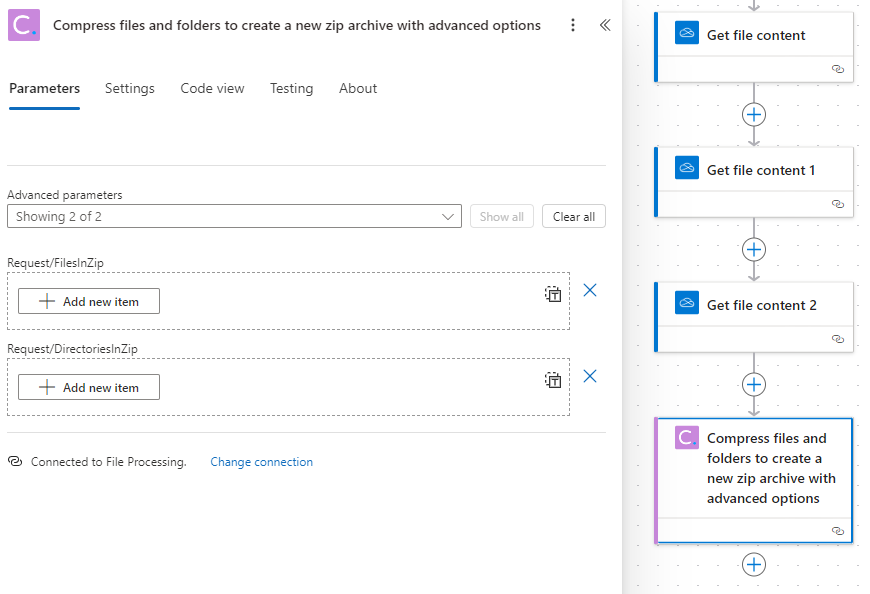This screenshot has width=870, height=594.
Task: Click the Change connection link
Action: click(x=261, y=462)
